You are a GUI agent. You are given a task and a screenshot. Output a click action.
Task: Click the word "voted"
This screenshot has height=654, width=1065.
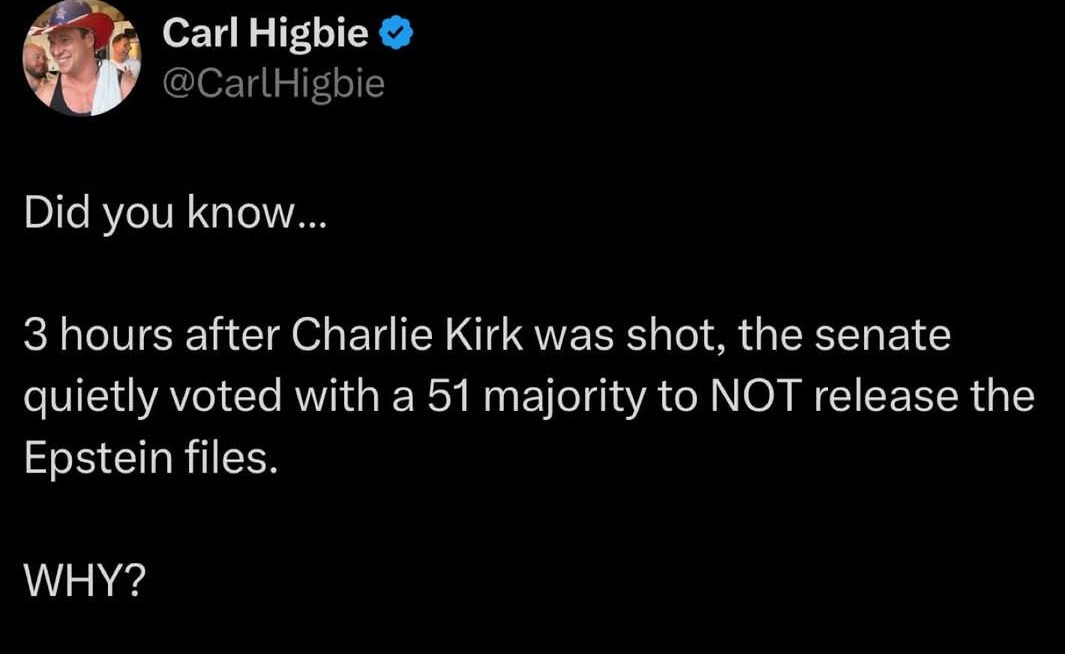coord(210,397)
